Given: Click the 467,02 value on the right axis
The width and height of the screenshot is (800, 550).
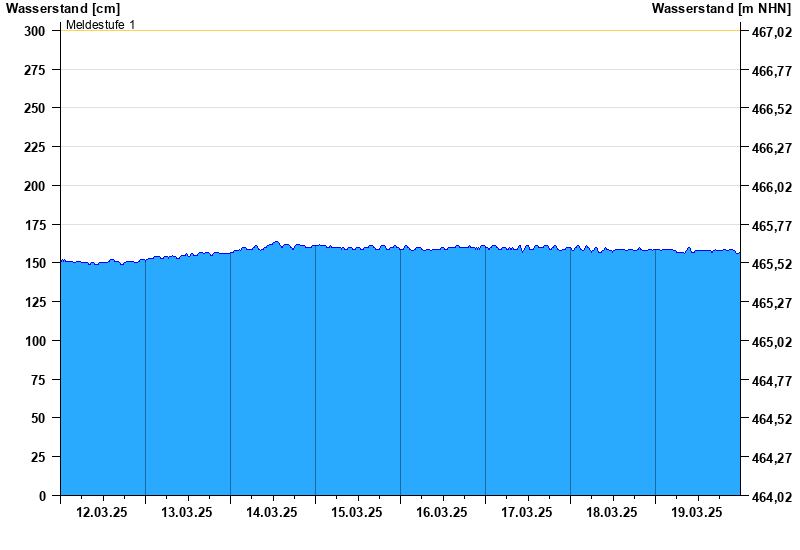Looking at the screenshot, I should click(772, 32).
